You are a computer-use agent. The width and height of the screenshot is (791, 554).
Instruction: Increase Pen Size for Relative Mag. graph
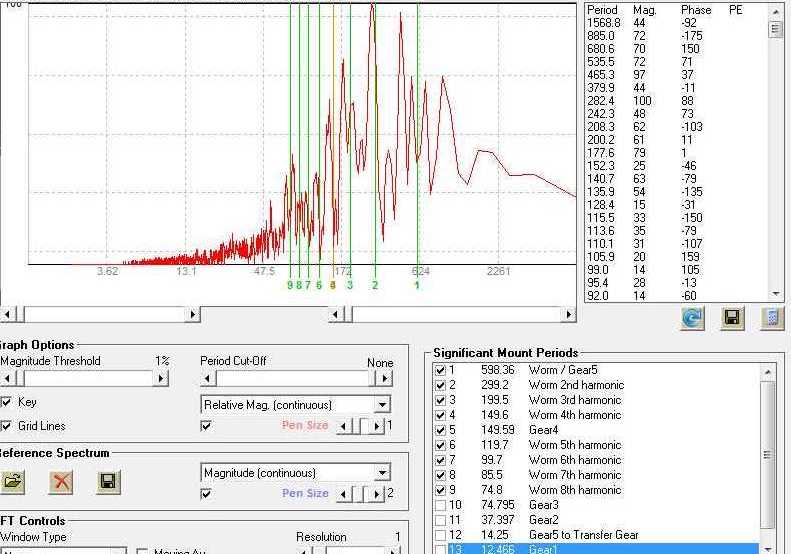pyautogui.click(x=378, y=426)
